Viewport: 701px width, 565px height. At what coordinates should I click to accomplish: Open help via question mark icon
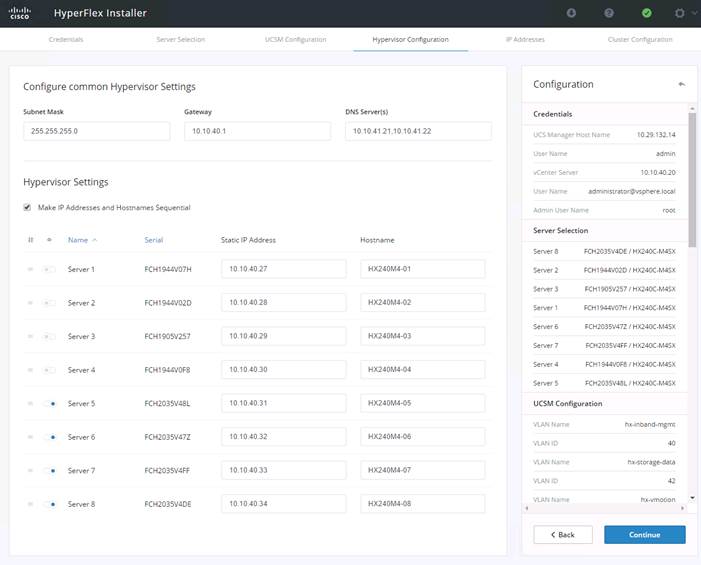point(609,13)
